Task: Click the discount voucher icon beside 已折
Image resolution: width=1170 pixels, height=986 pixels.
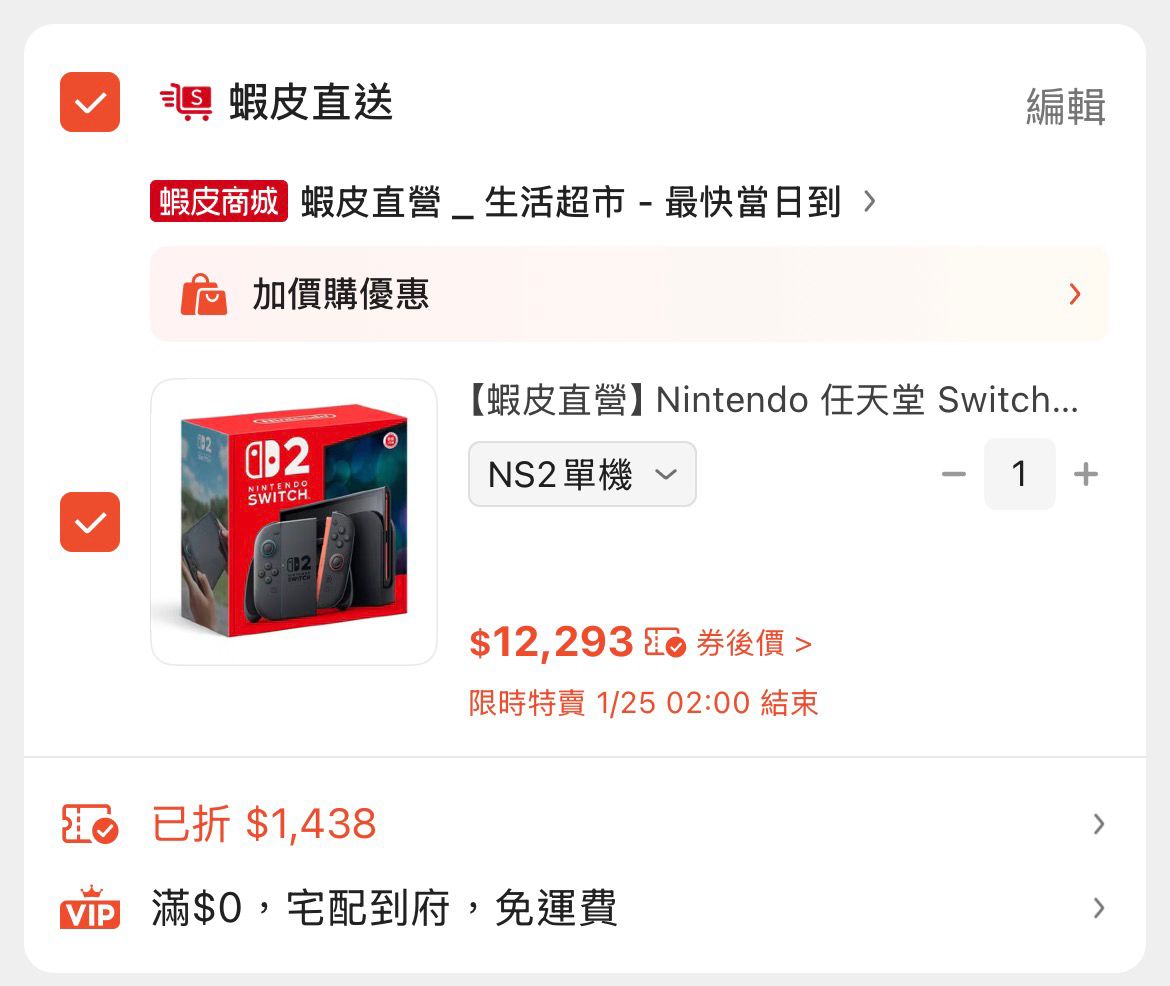Action: (x=90, y=824)
